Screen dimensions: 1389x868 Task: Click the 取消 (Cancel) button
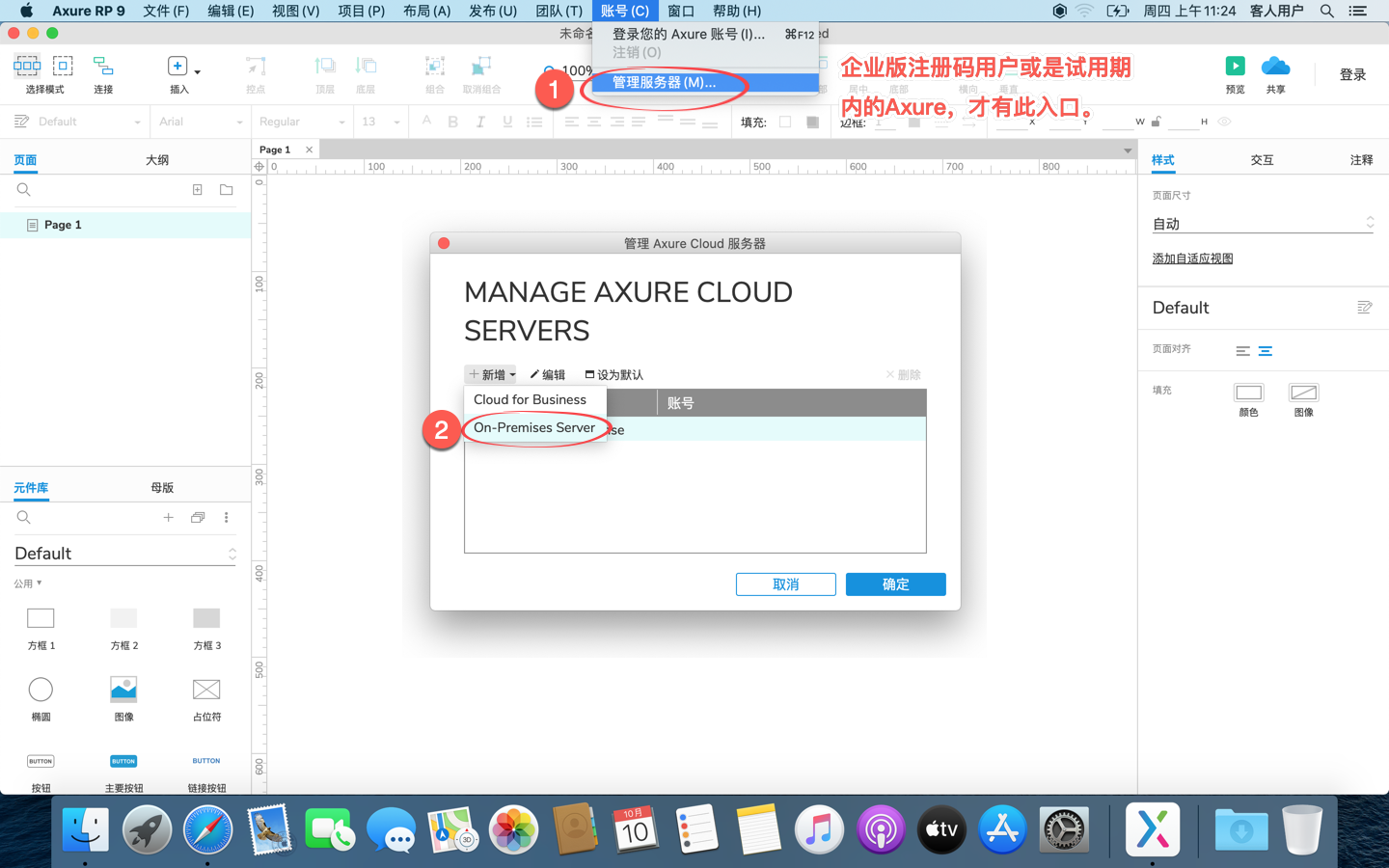[x=785, y=584]
